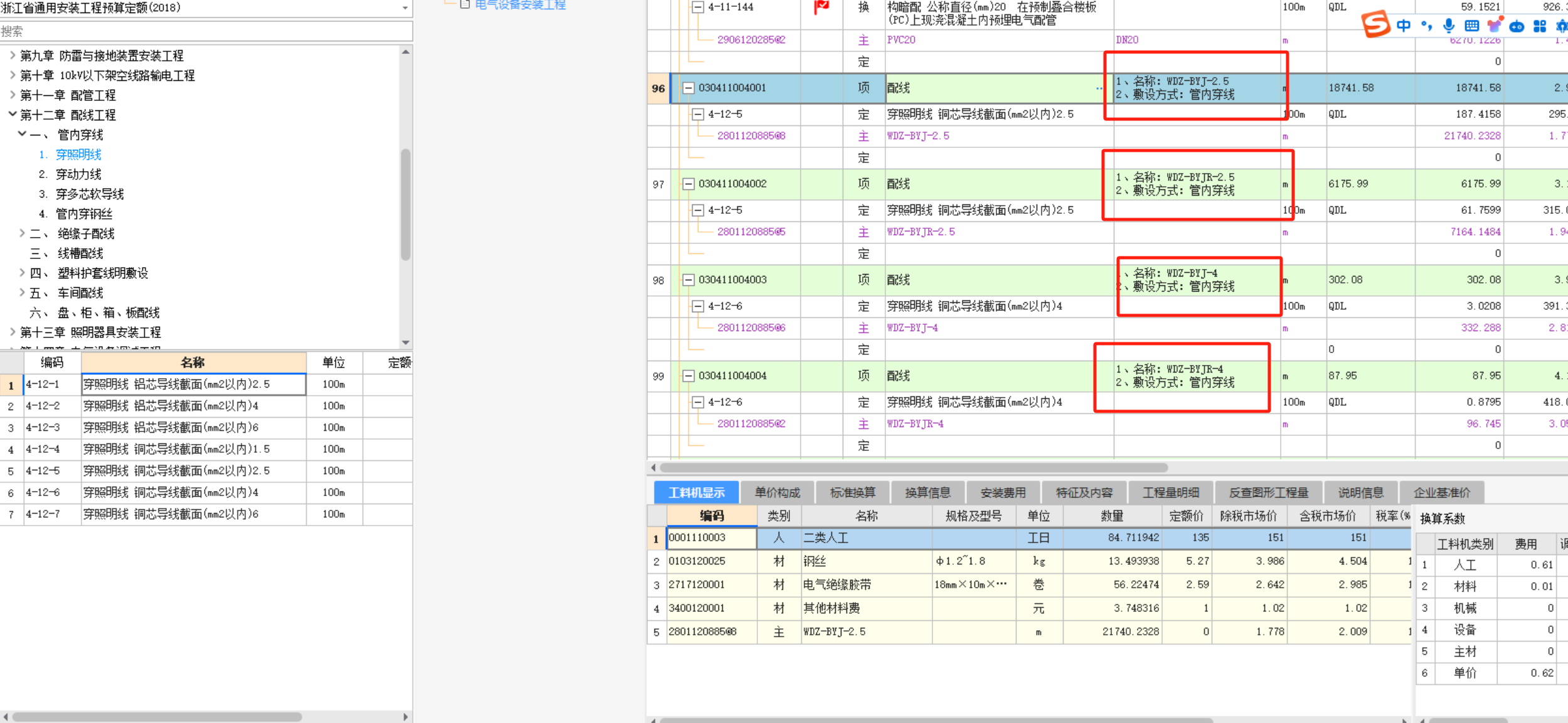
Task: Select 三、线槽配线 tree item
Action: pos(67,253)
